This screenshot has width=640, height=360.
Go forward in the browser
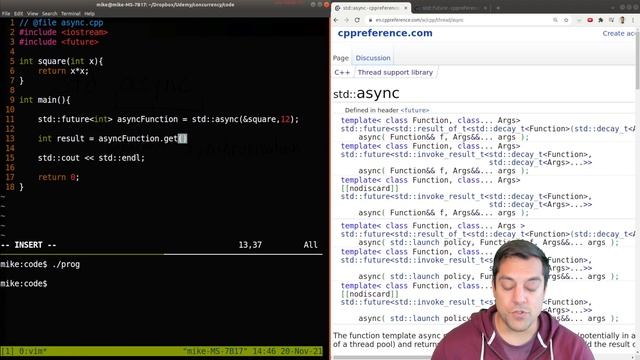[x=346, y=20]
